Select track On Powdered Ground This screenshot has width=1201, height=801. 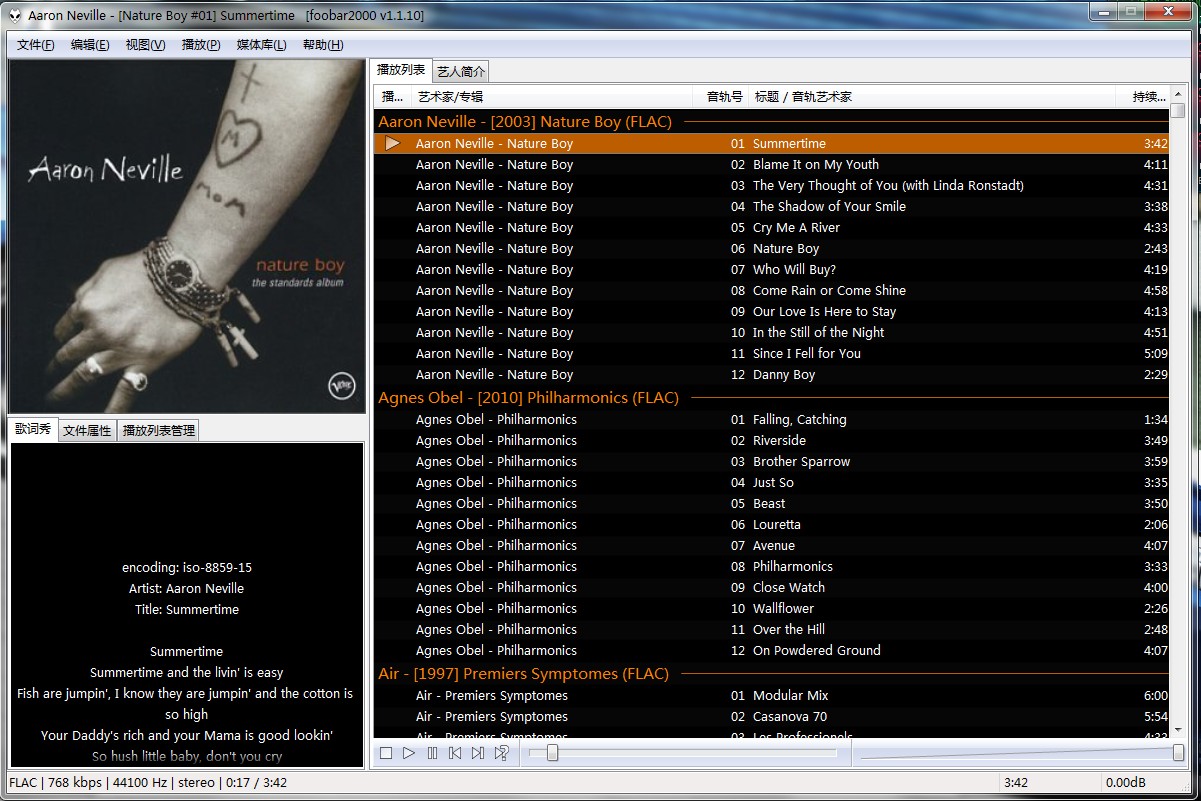pos(772,651)
